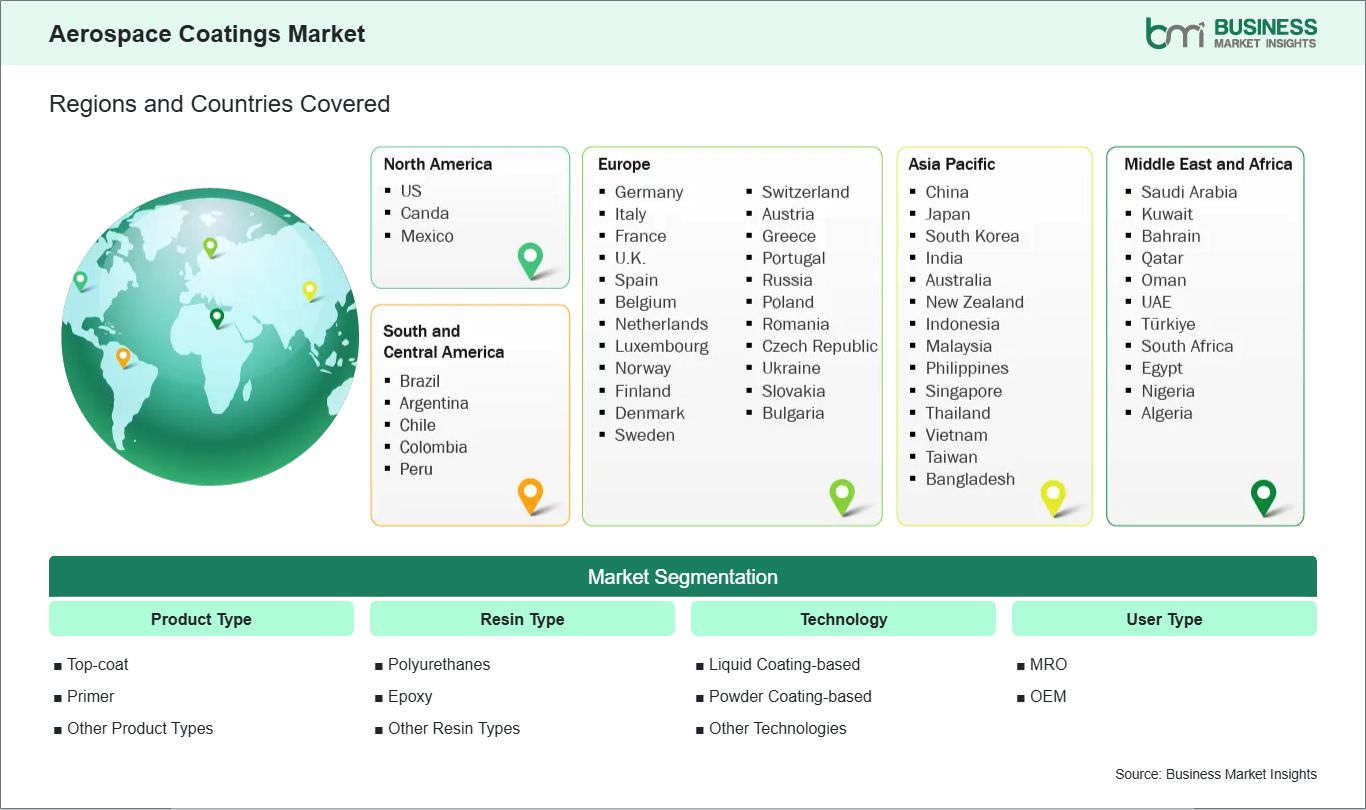This screenshot has width=1366, height=810.
Task: Open the Product Type segment header
Action: (x=200, y=618)
